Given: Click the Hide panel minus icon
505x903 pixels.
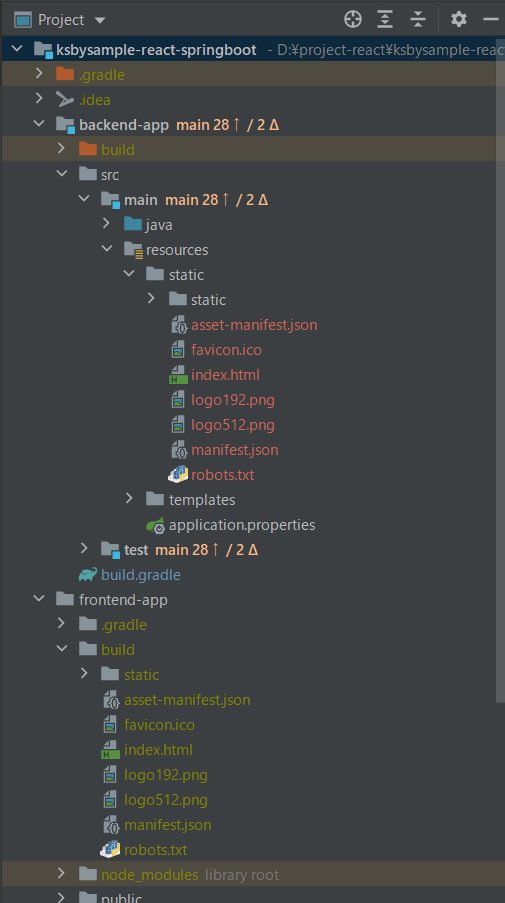Looking at the screenshot, I should click(491, 20).
